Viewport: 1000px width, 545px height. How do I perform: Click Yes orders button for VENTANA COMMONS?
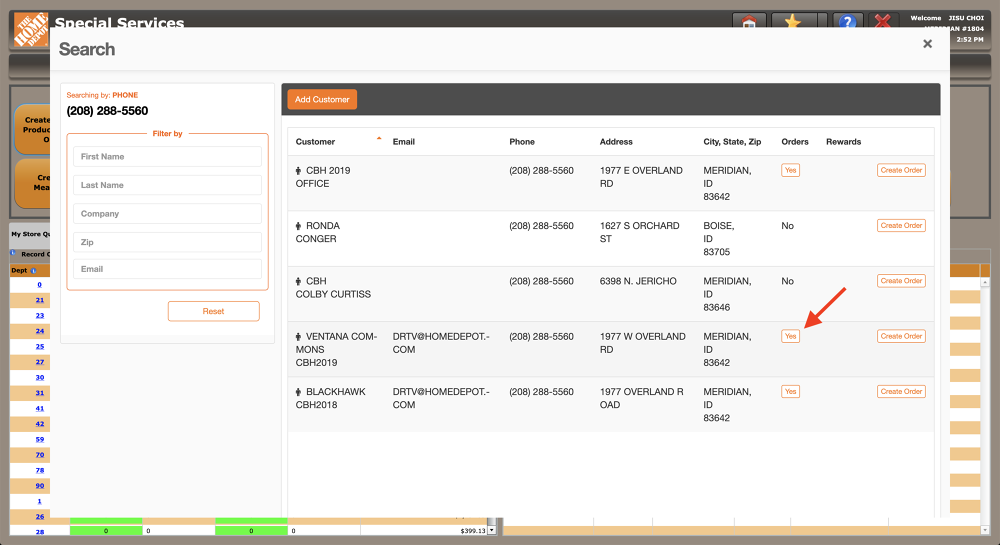(x=790, y=336)
